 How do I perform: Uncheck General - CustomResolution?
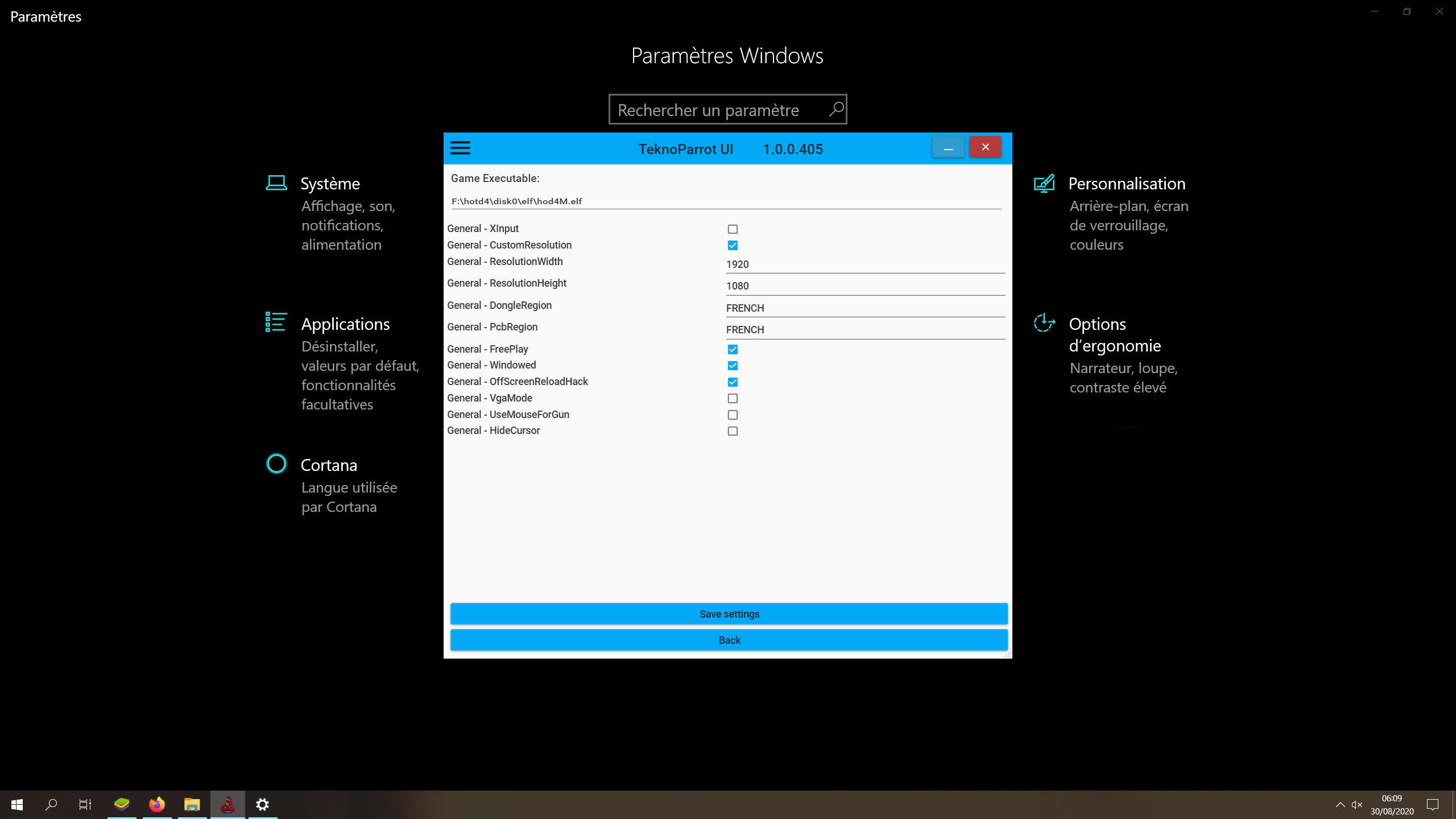[x=733, y=246]
